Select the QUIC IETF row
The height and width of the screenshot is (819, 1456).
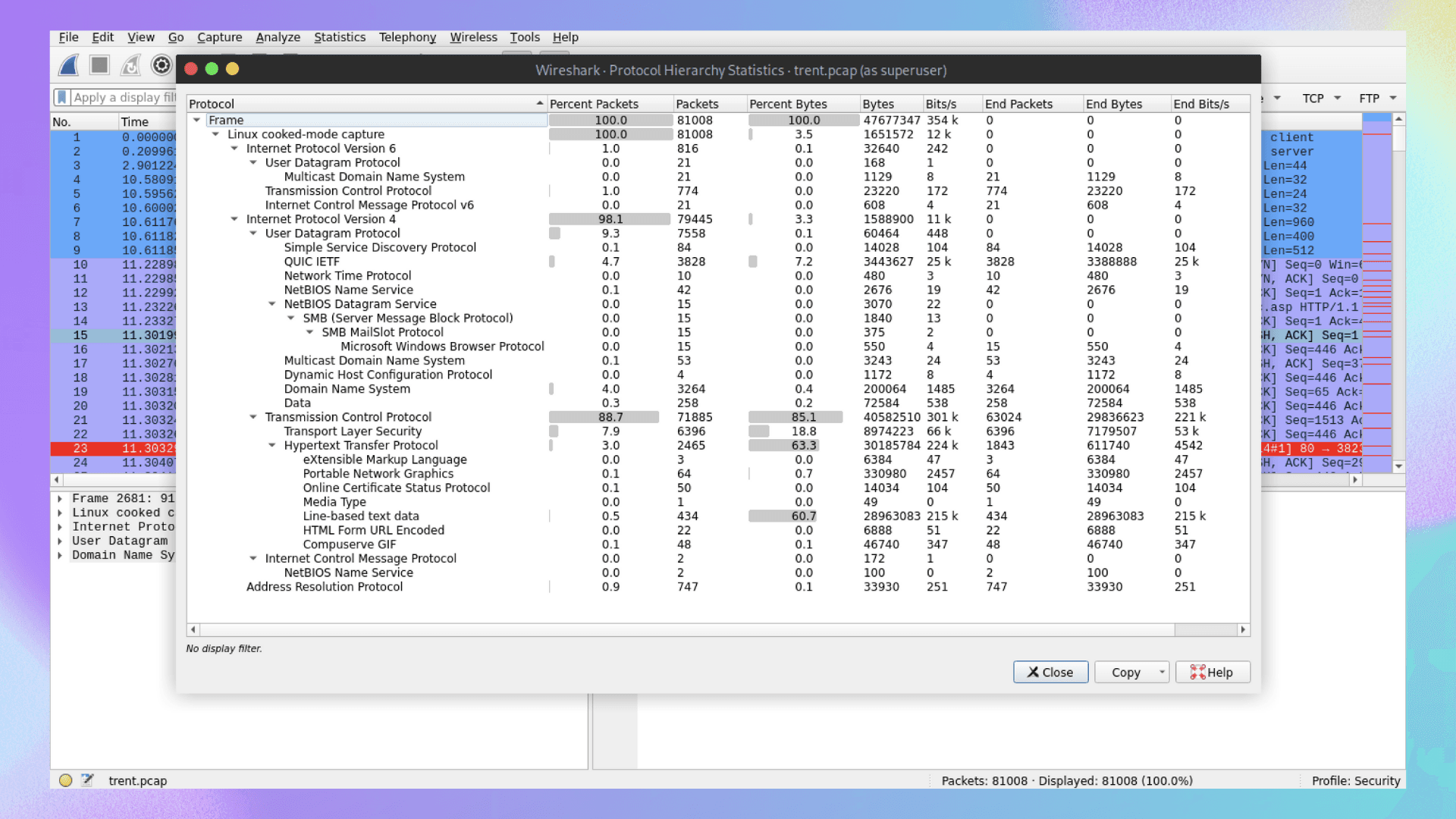(x=718, y=262)
